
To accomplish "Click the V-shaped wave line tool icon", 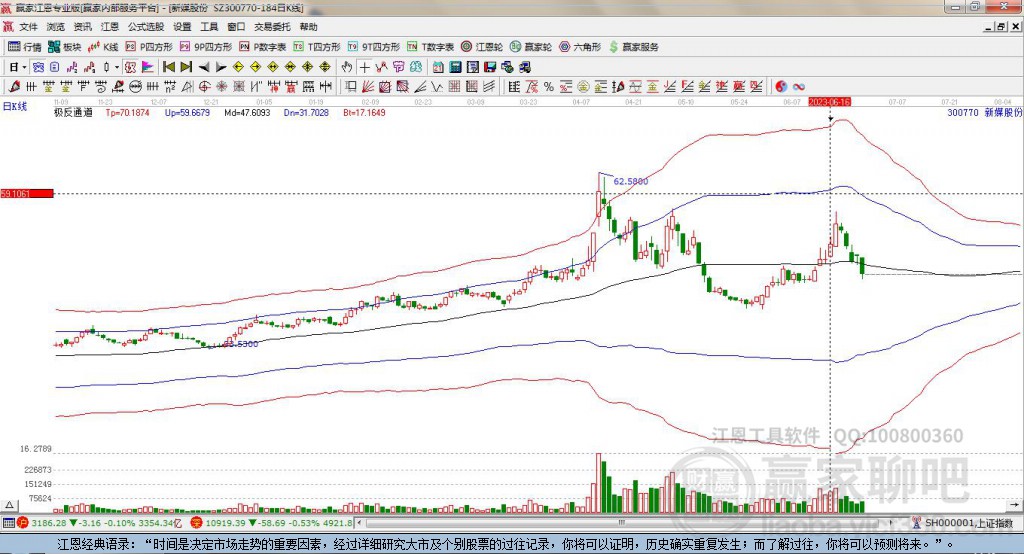I will 436,86.
